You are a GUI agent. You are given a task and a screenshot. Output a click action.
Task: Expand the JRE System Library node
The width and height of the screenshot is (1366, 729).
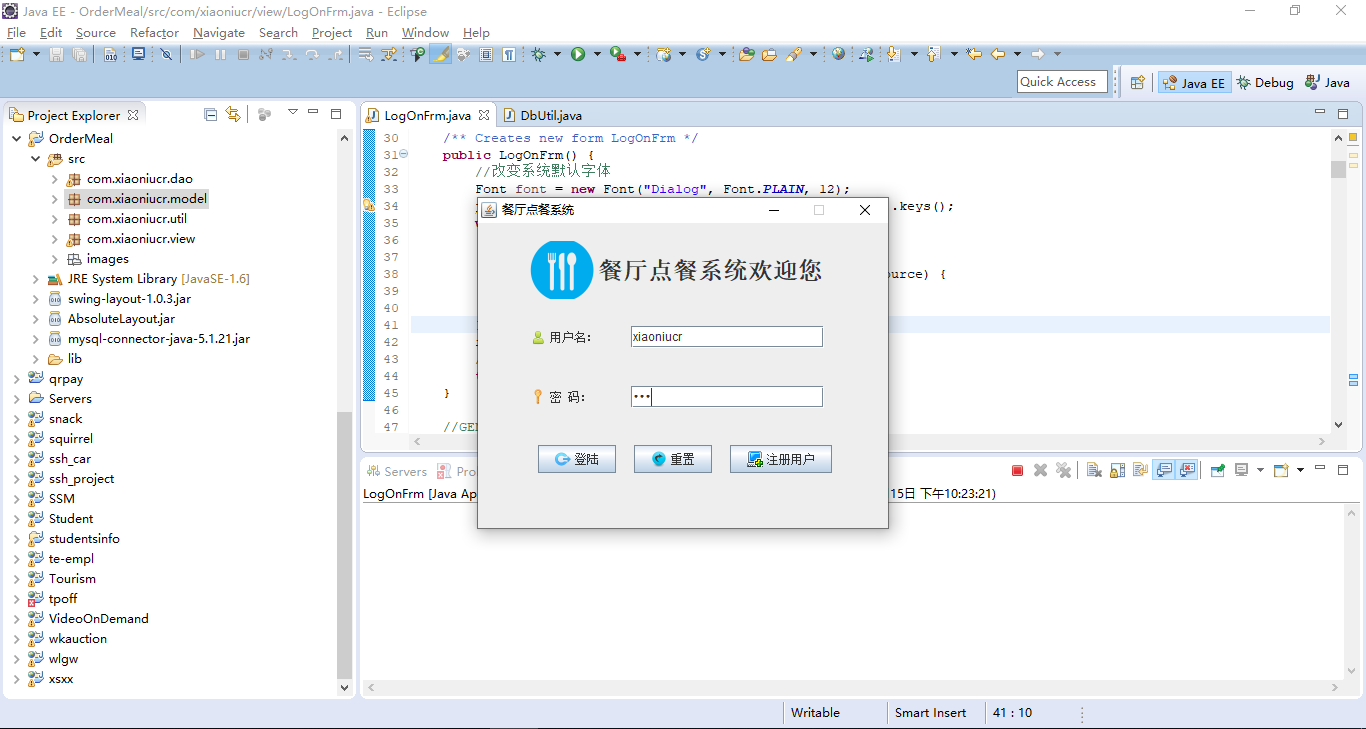[35, 279]
